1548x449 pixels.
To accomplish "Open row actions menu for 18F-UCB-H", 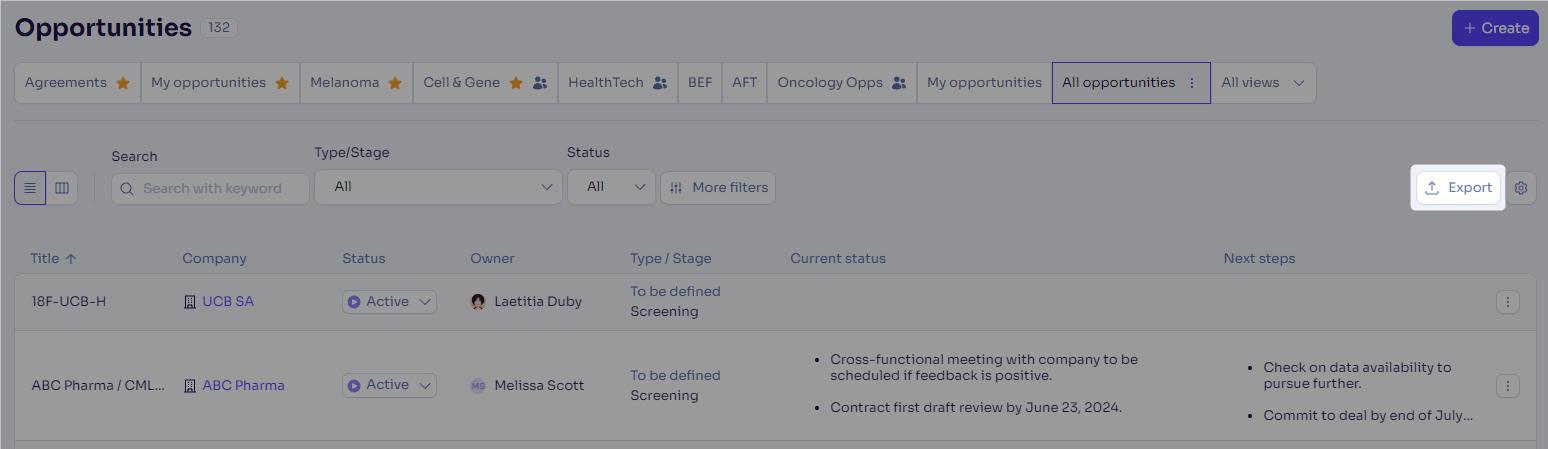I will click(x=1508, y=302).
